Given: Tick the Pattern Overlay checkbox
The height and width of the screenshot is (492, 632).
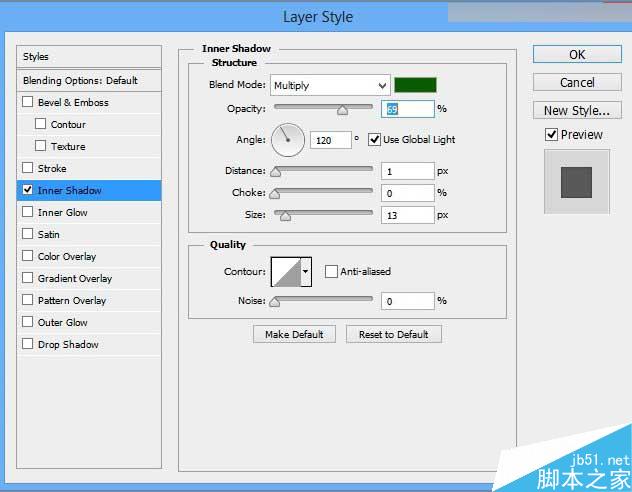Looking at the screenshot, I should pyautogui.click(x=27, y=300).
